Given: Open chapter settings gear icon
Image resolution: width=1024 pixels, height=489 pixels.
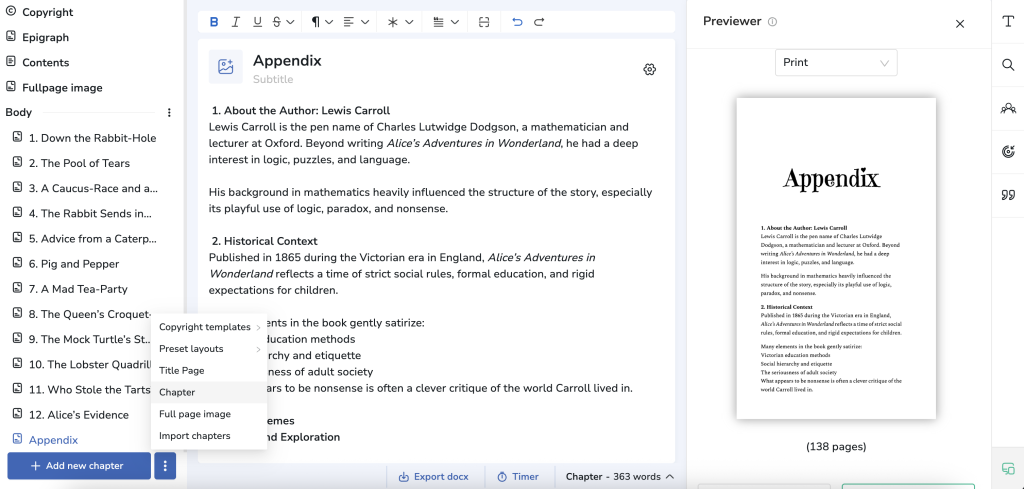Looking at the screenshot, I should [x=649, y=69].
